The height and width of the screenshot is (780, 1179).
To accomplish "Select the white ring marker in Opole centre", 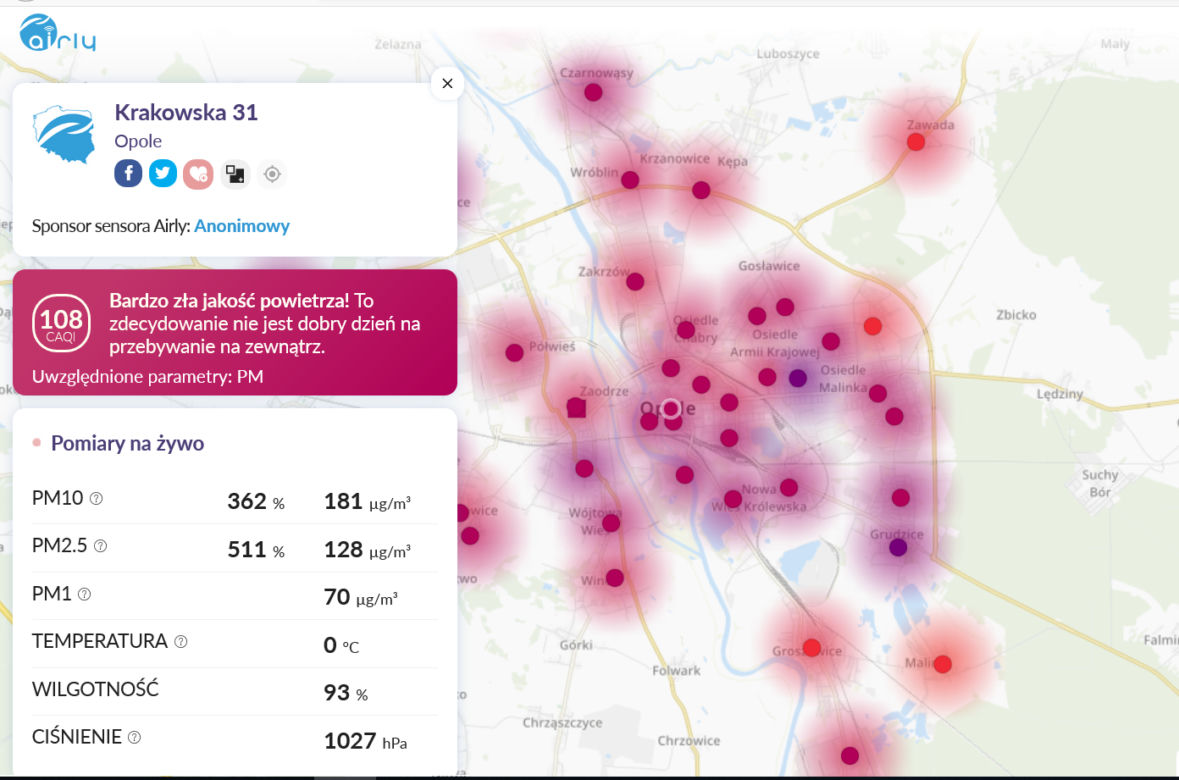I will point(671,408).
